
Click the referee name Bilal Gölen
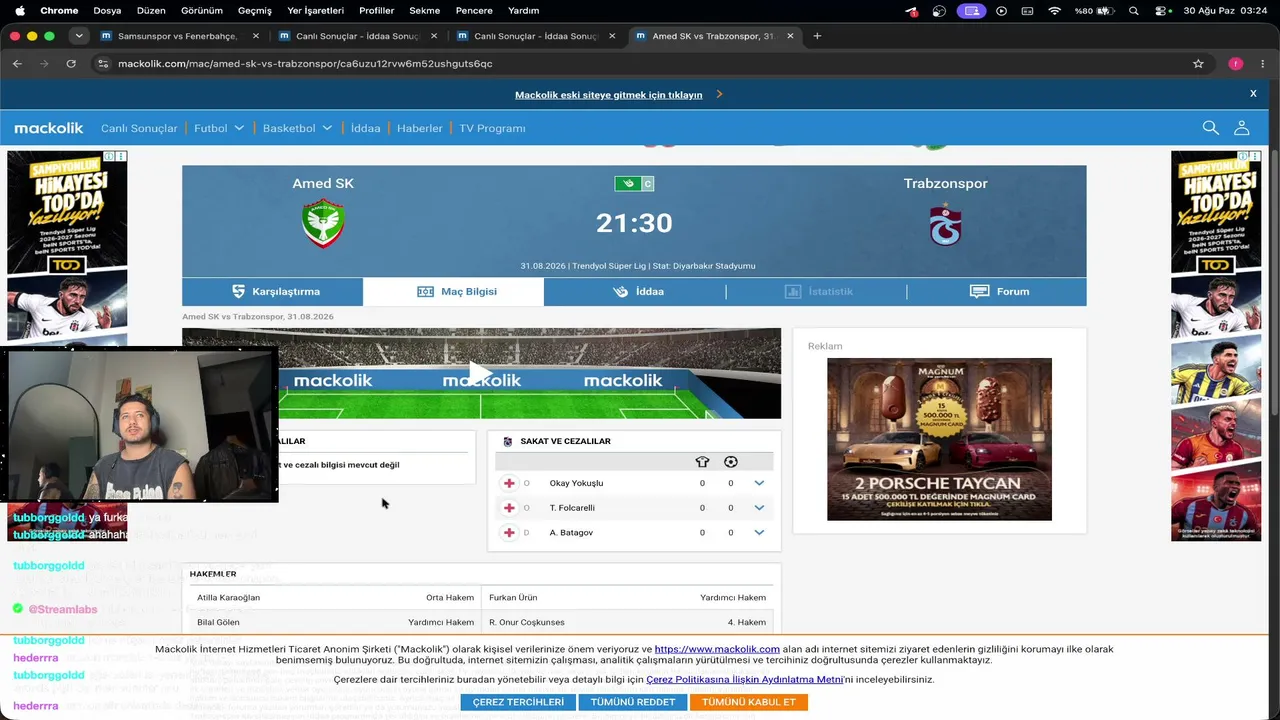[x=218, y=622]
